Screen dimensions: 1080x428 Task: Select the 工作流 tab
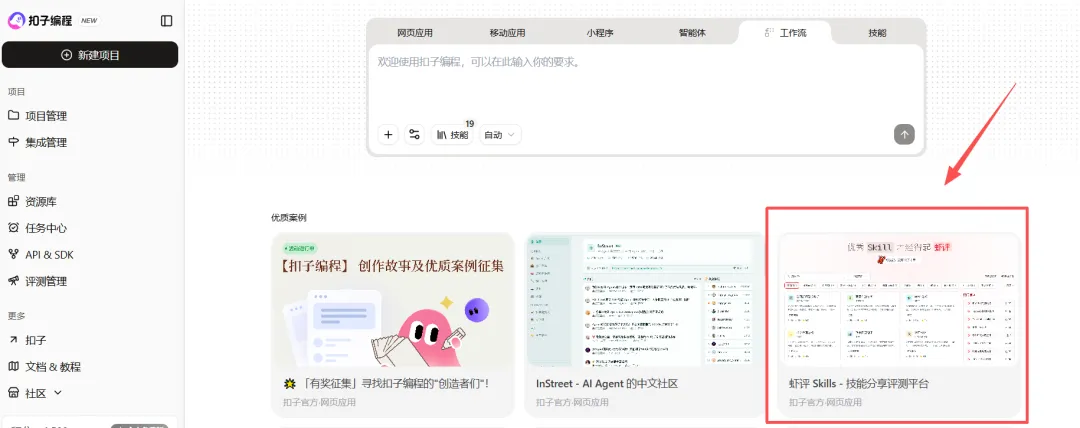[x=785, y=33]
